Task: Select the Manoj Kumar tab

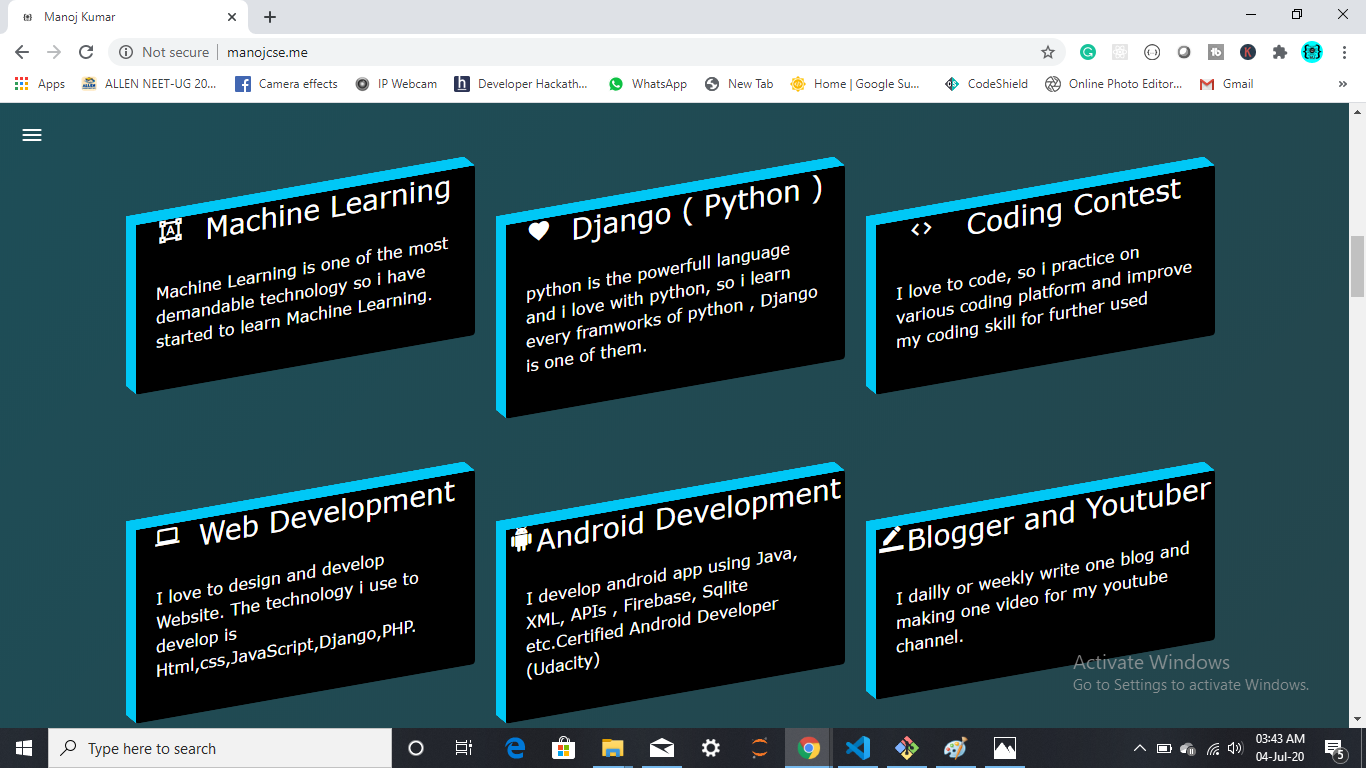Action: click(127, 17)
